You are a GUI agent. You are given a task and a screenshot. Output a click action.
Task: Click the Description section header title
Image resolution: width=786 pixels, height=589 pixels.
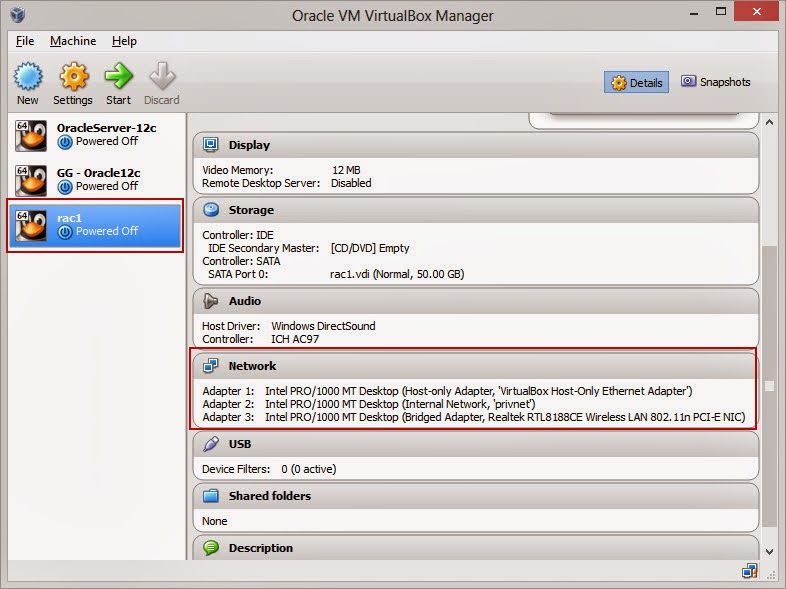(261, 548)
